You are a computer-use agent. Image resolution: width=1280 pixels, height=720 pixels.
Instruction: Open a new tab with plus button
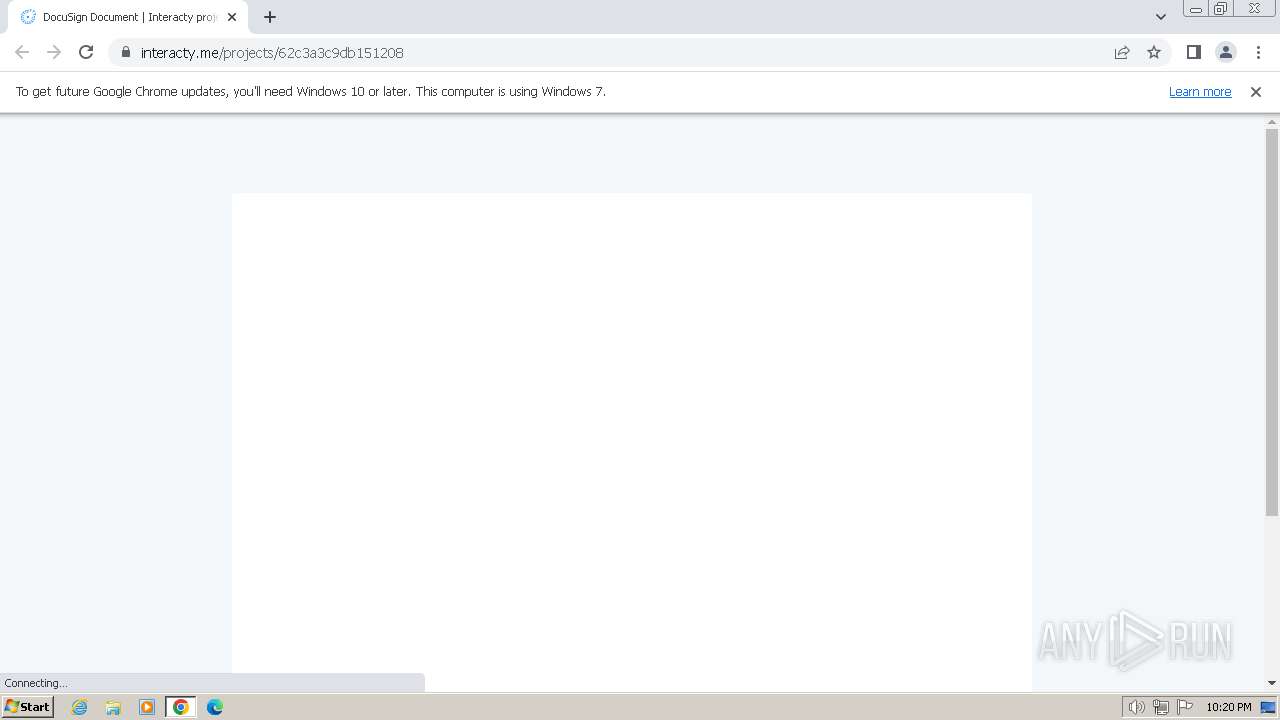[270, 17]
